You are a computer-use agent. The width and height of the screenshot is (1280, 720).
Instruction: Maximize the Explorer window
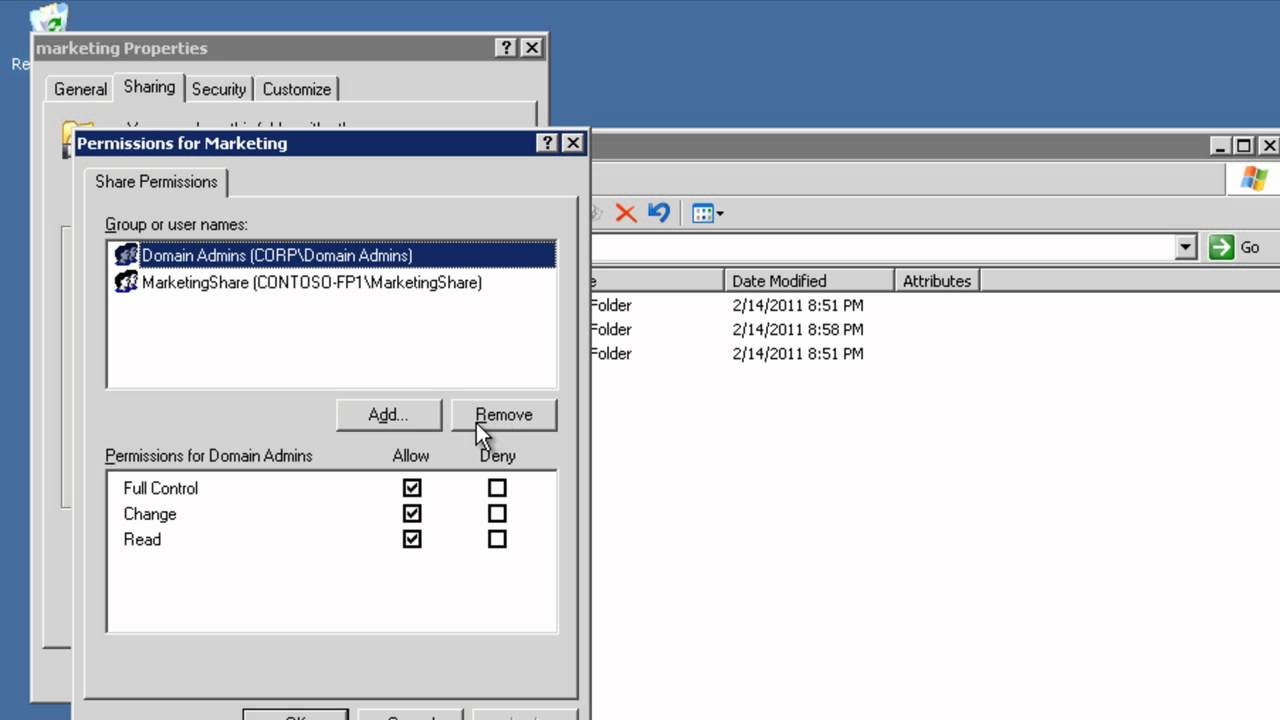(x=1243, y=146)
